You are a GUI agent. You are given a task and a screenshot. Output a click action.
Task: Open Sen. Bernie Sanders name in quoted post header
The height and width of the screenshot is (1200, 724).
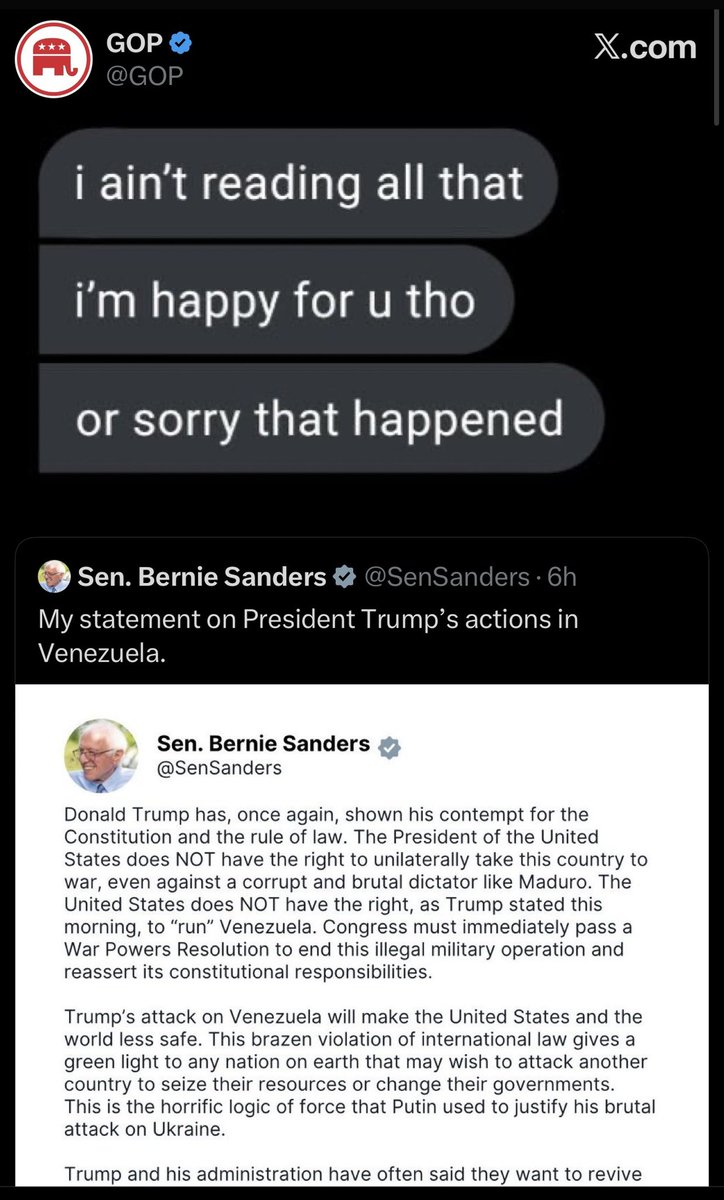(x=202, y=577)
